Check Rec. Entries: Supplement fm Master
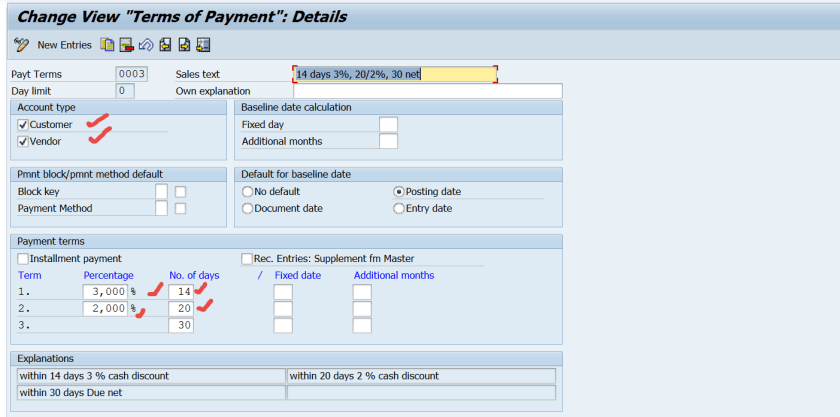 point(246,259)
